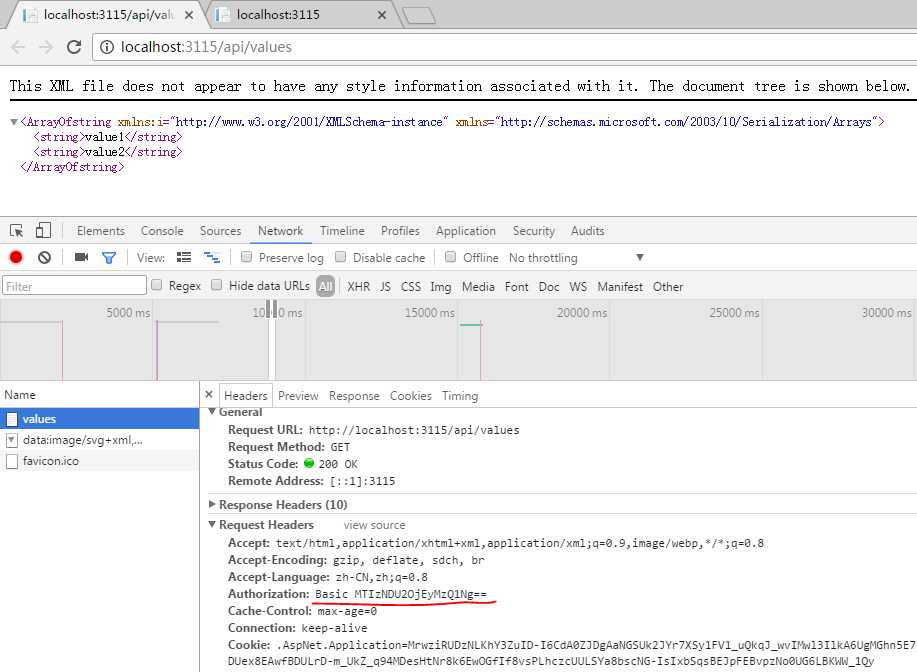This screenshot has height=672, width=917.
Task: Open the Timeline panel tab
Action: [342, 231]
